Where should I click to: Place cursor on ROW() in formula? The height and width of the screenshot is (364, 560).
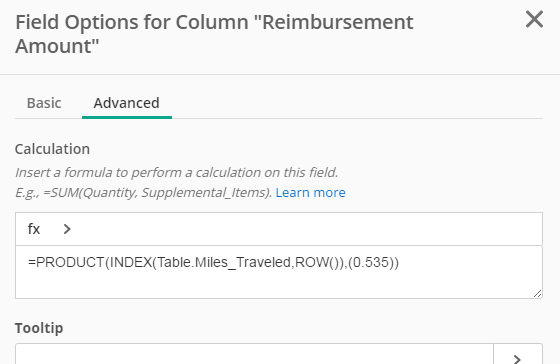pyautogui.click(x=317, y=263)
